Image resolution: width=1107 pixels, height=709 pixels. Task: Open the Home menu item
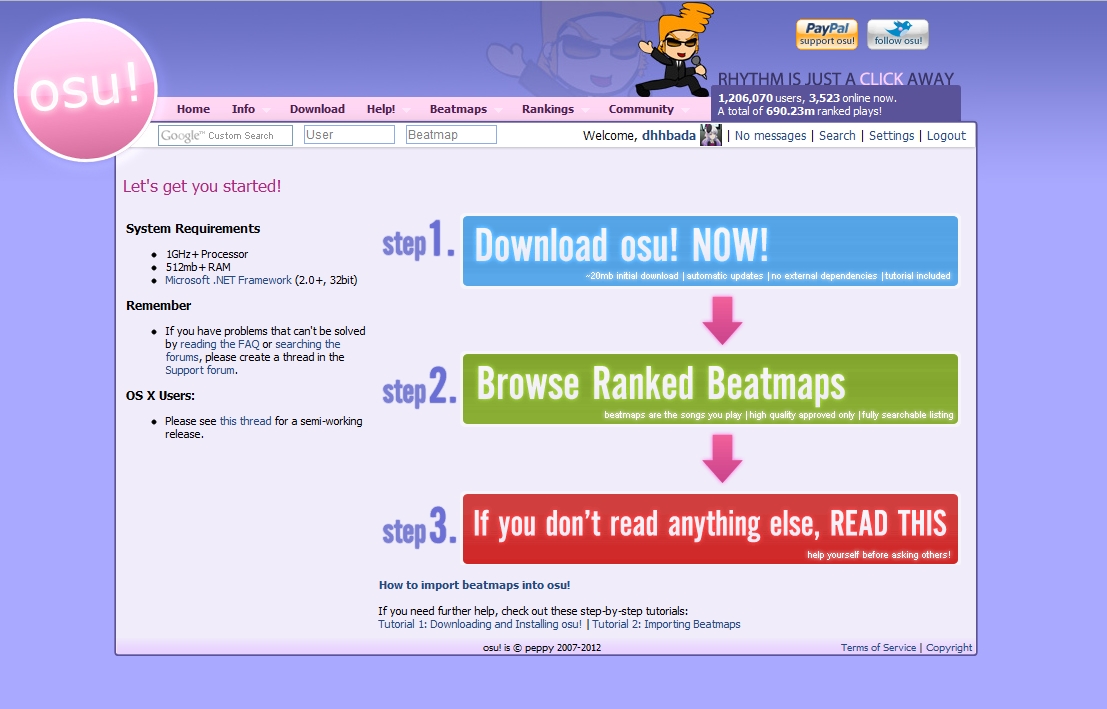193,109
